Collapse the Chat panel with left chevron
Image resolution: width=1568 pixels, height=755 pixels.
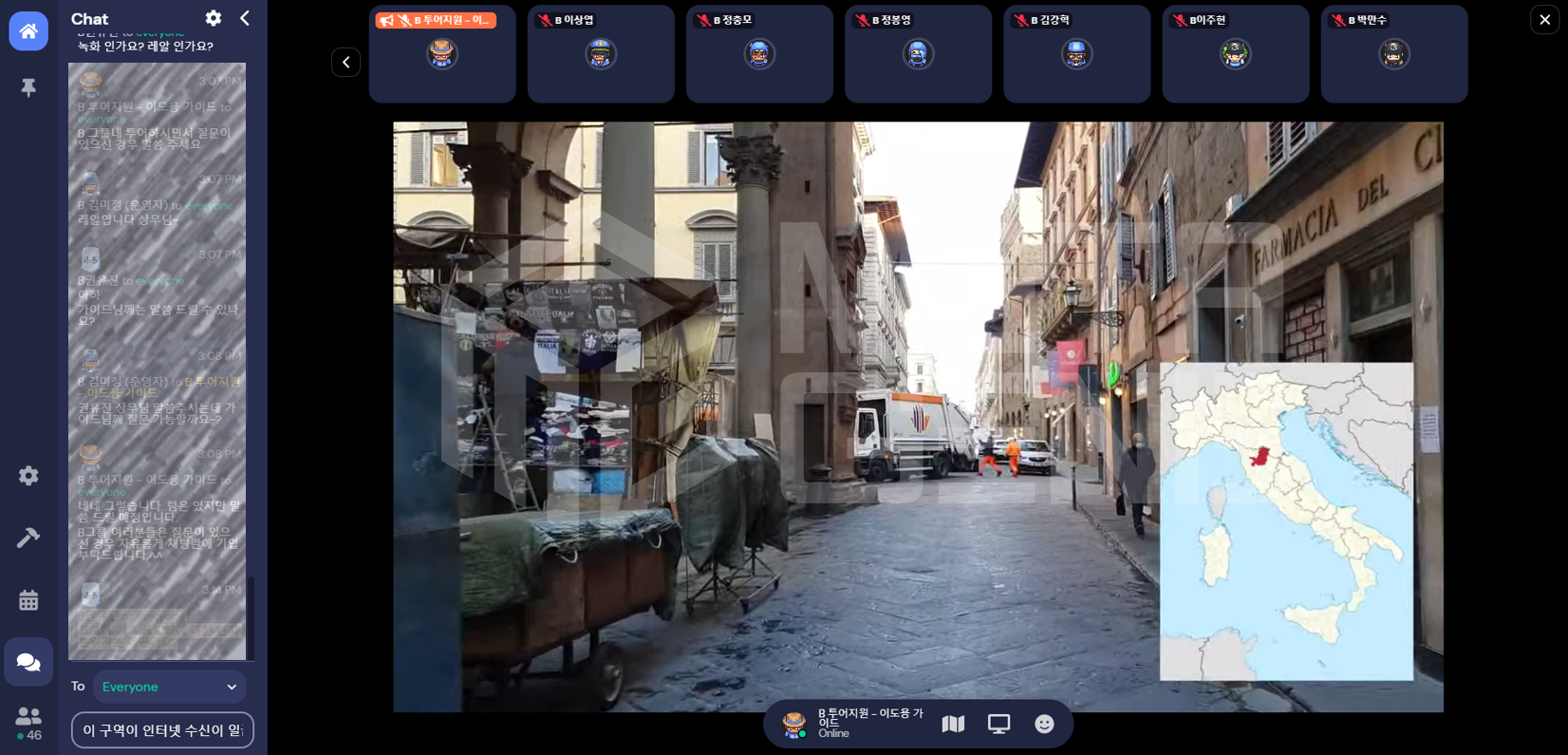(x=245, y=18)
